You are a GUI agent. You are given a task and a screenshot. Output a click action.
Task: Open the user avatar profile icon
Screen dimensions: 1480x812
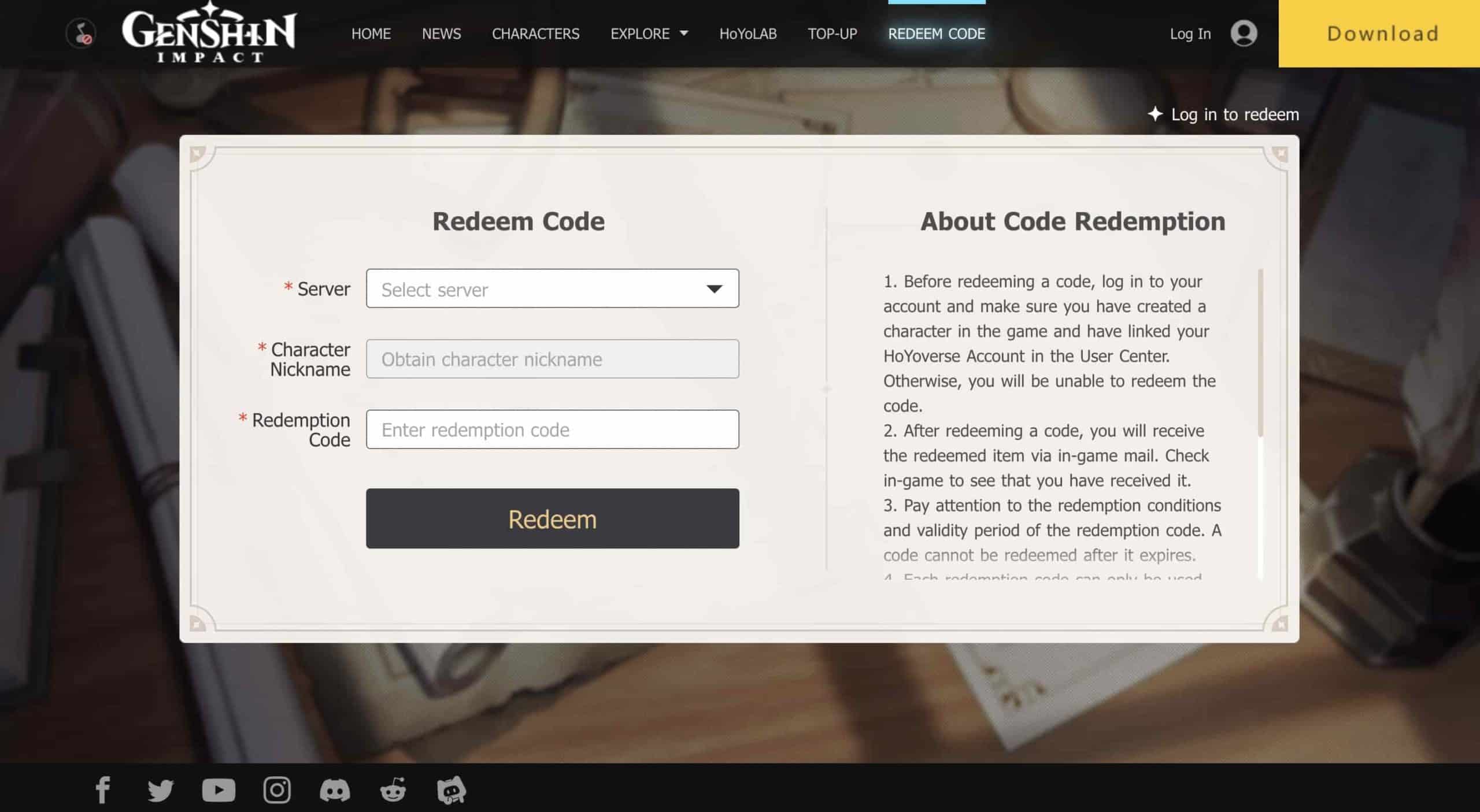[x=1244, y=33]
